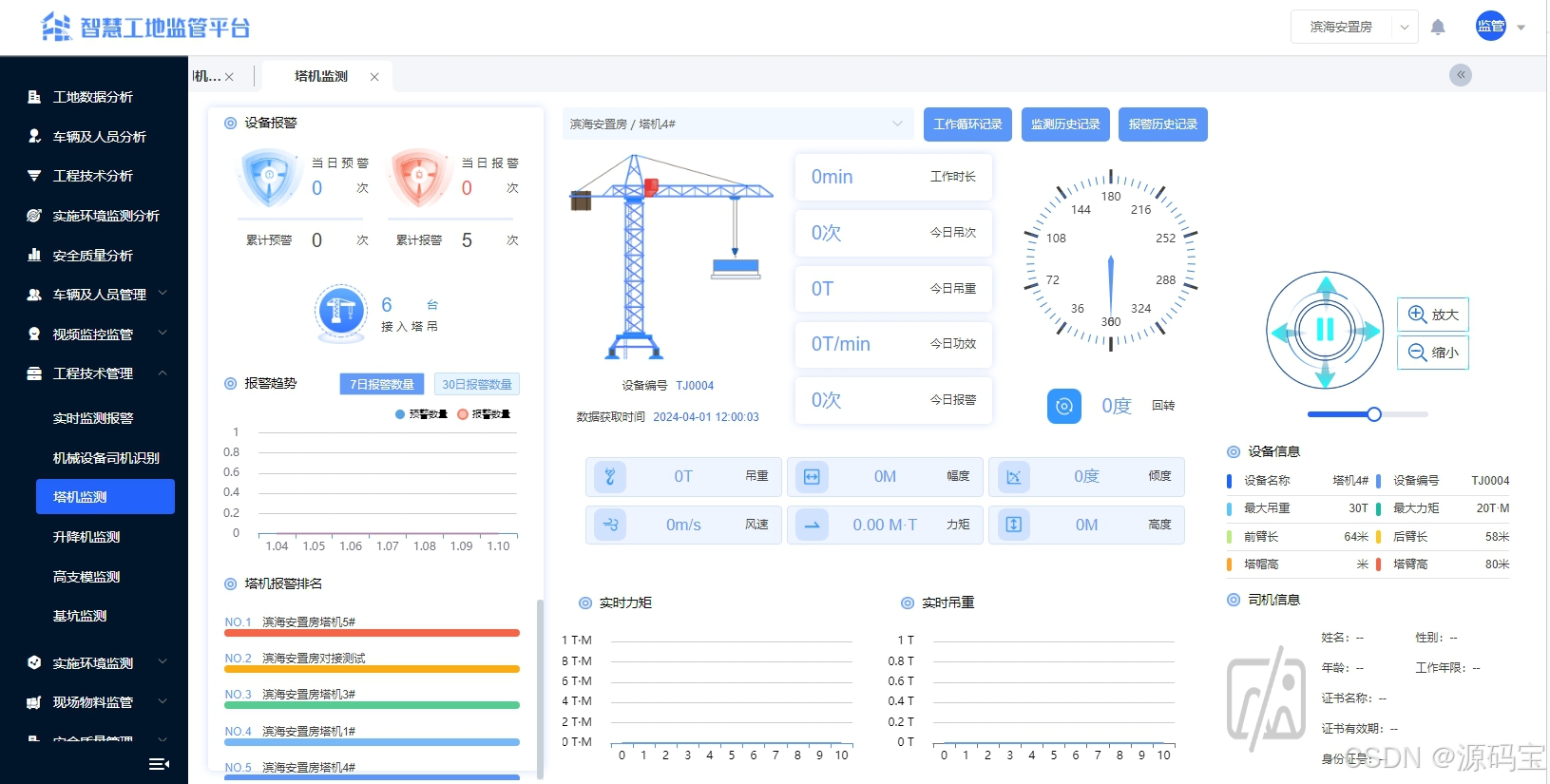Select highlighted 塔机监测 sidebar item

[x=105, y=497]
